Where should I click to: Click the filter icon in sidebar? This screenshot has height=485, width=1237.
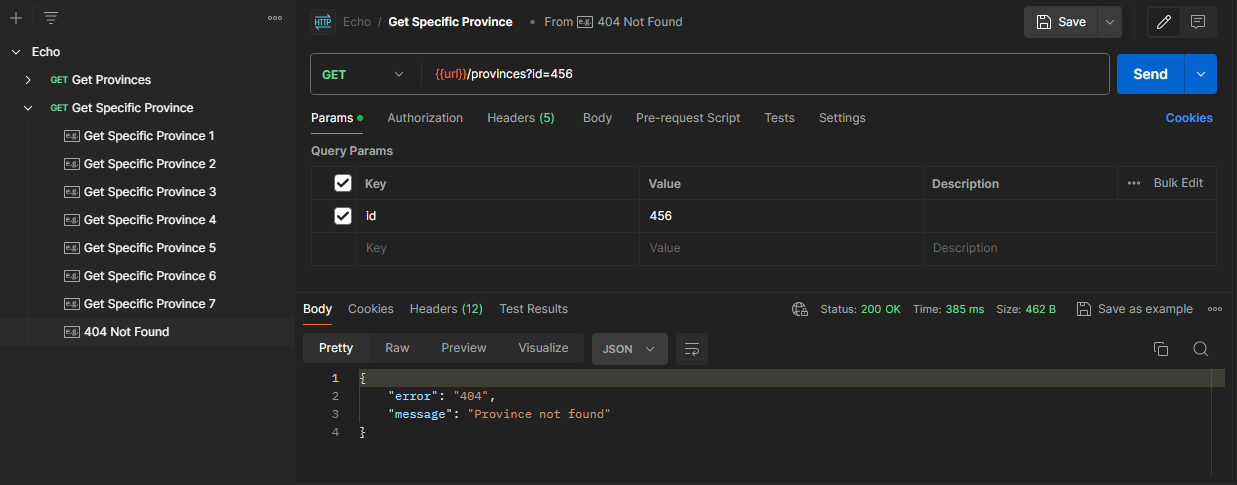[51, 18]
